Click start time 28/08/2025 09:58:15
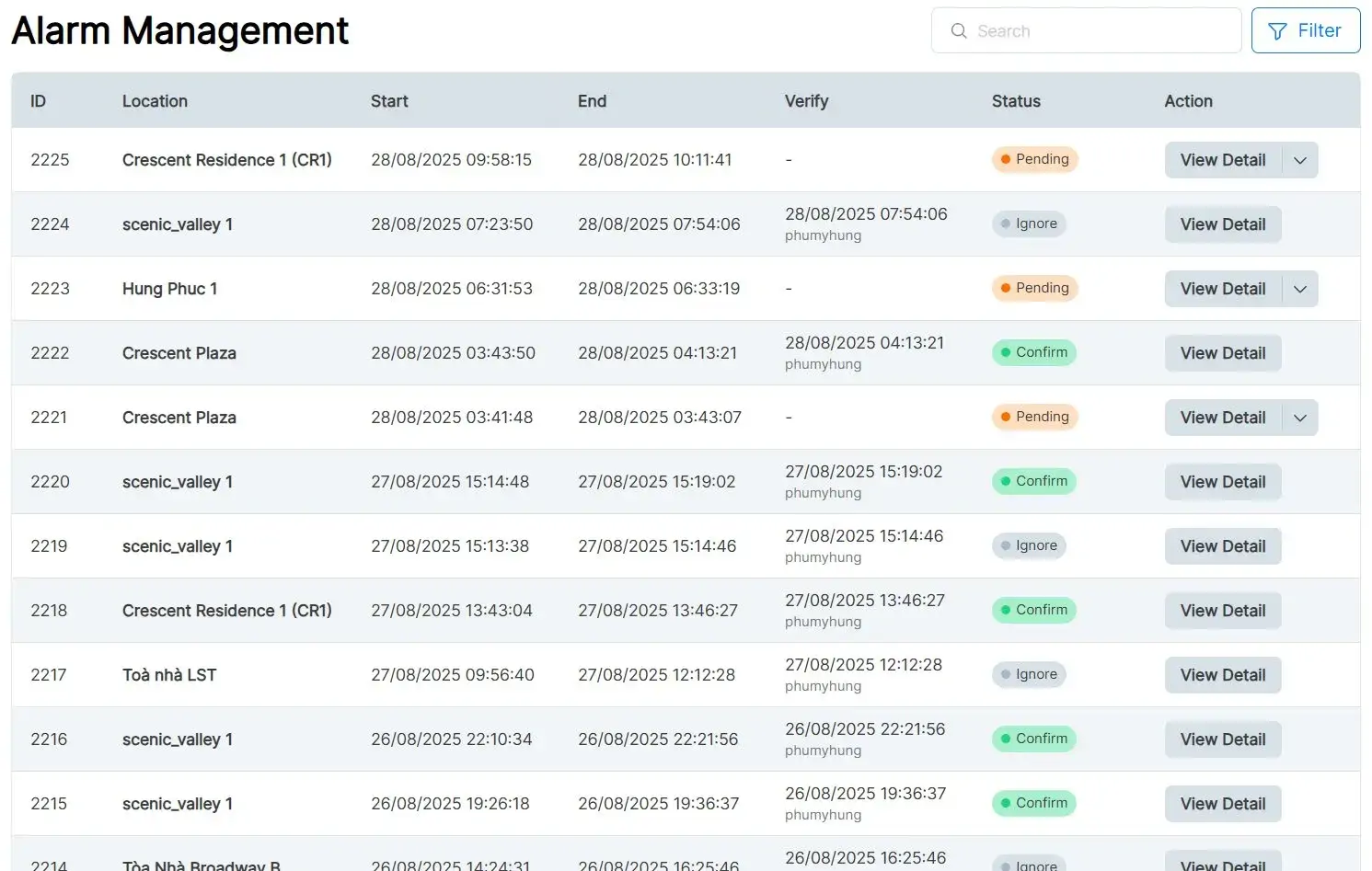 451,160
